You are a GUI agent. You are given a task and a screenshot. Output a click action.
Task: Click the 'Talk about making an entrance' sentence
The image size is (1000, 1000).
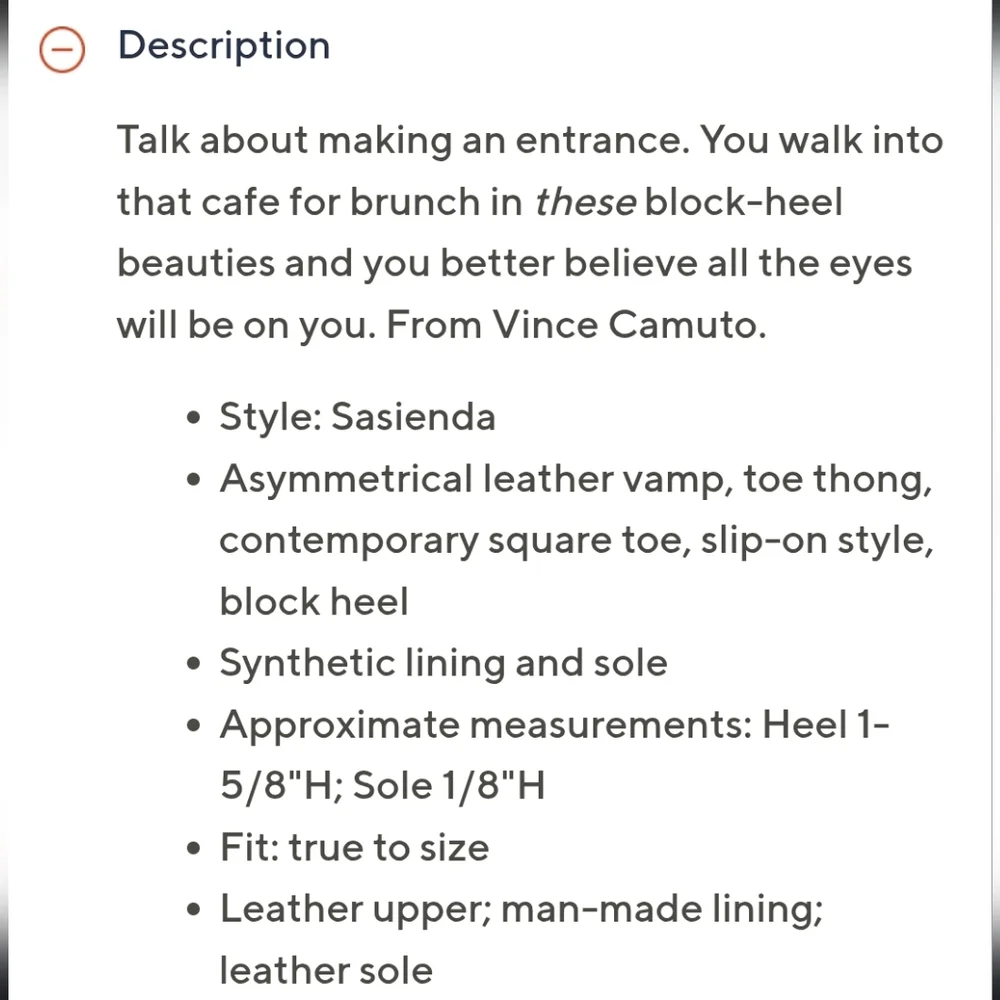pos(402,140)
